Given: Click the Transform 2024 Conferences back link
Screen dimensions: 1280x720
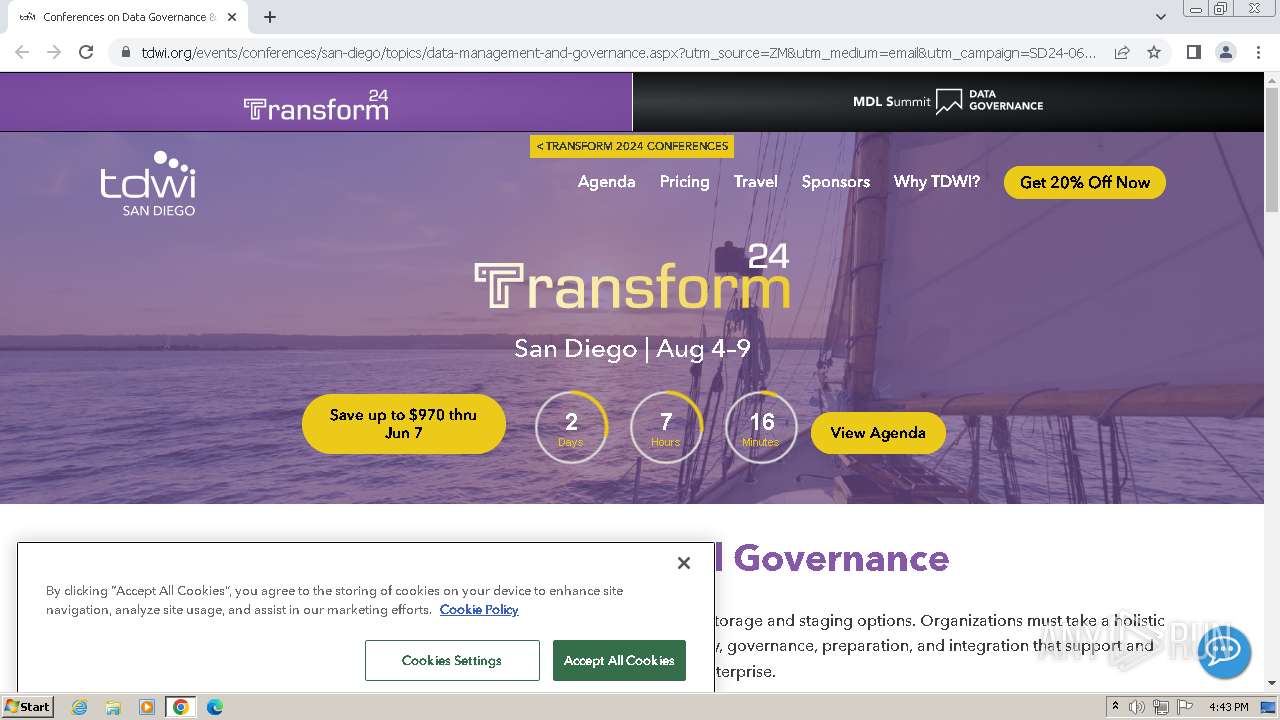Looking at the screenshot, I should tap(632, 146).
